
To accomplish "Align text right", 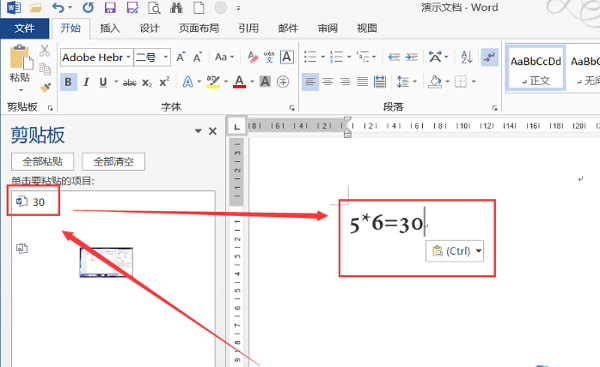I will [345, 82].
